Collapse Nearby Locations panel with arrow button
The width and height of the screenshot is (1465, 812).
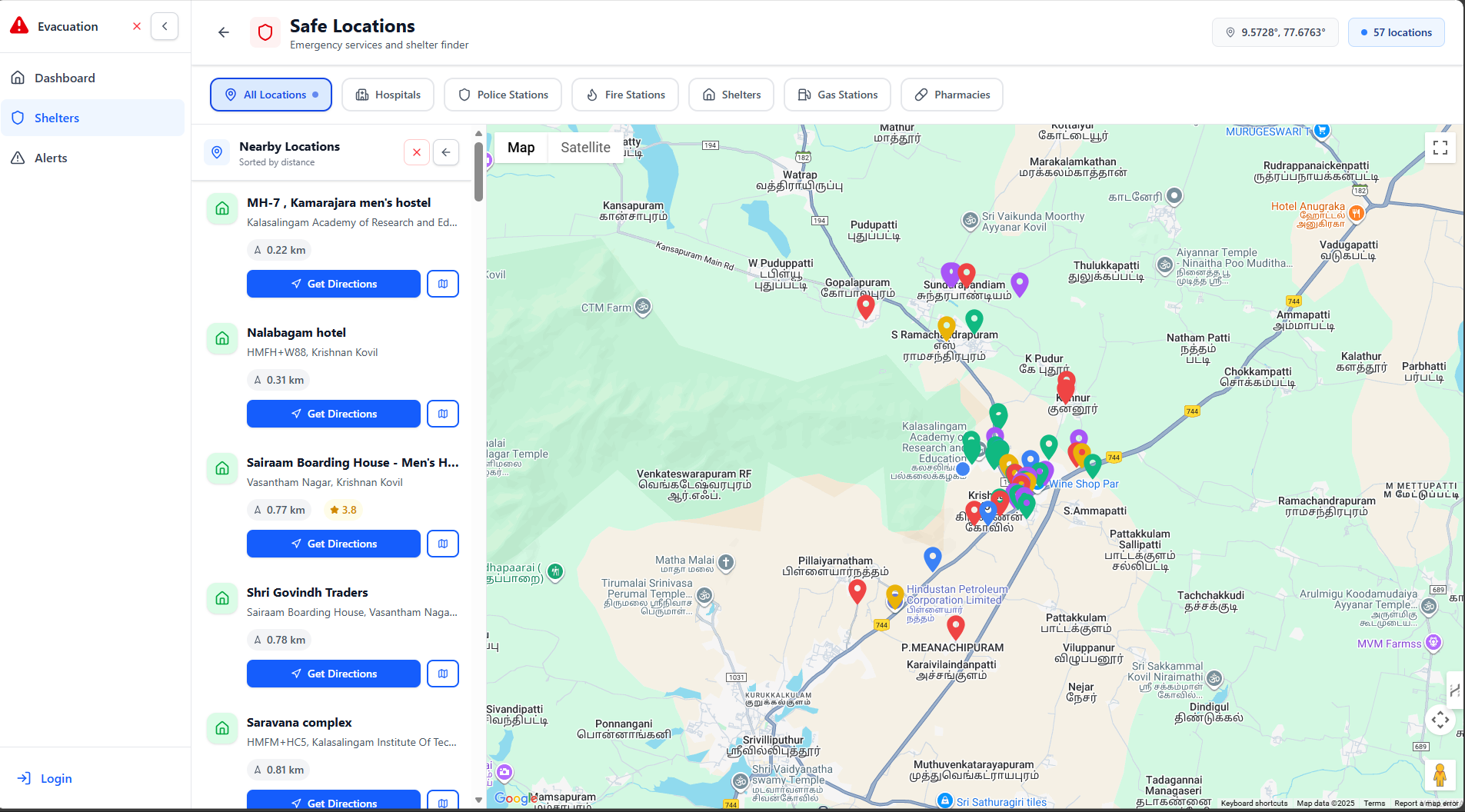pos(446,152)
